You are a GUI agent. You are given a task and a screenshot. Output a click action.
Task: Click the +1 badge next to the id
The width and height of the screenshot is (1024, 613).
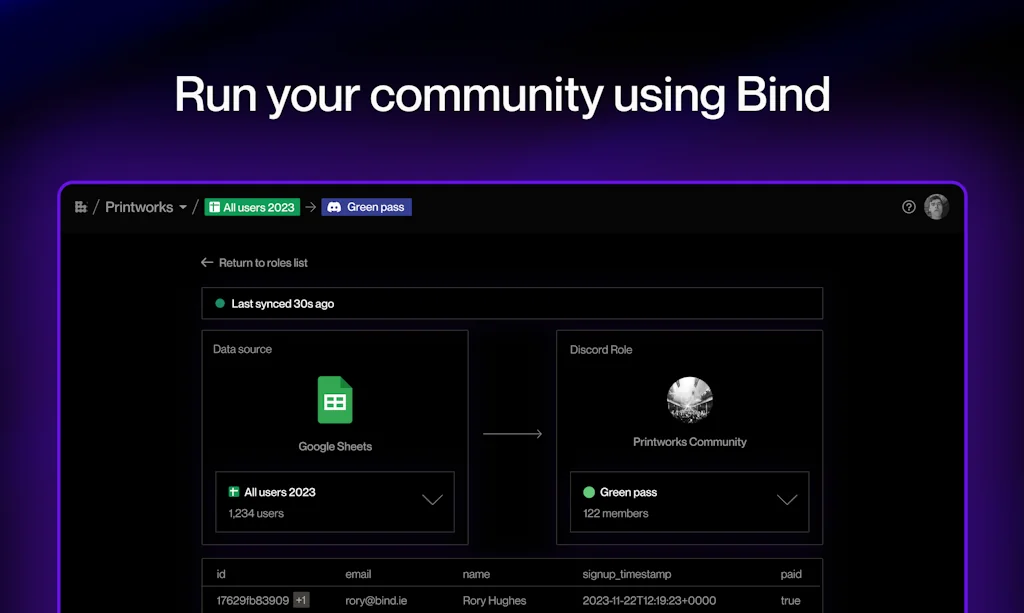click(x=299, y=599)
